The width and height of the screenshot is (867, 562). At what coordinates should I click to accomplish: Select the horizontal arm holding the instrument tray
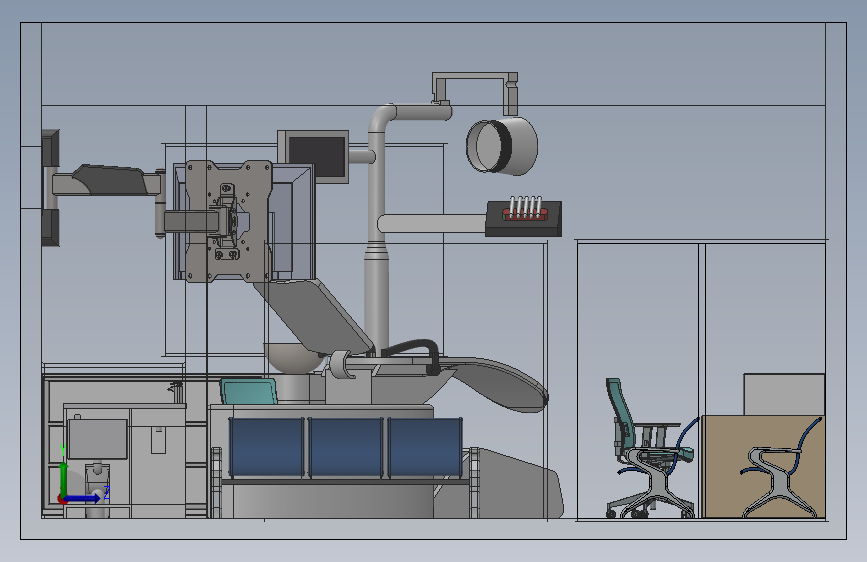pos(431,224)
